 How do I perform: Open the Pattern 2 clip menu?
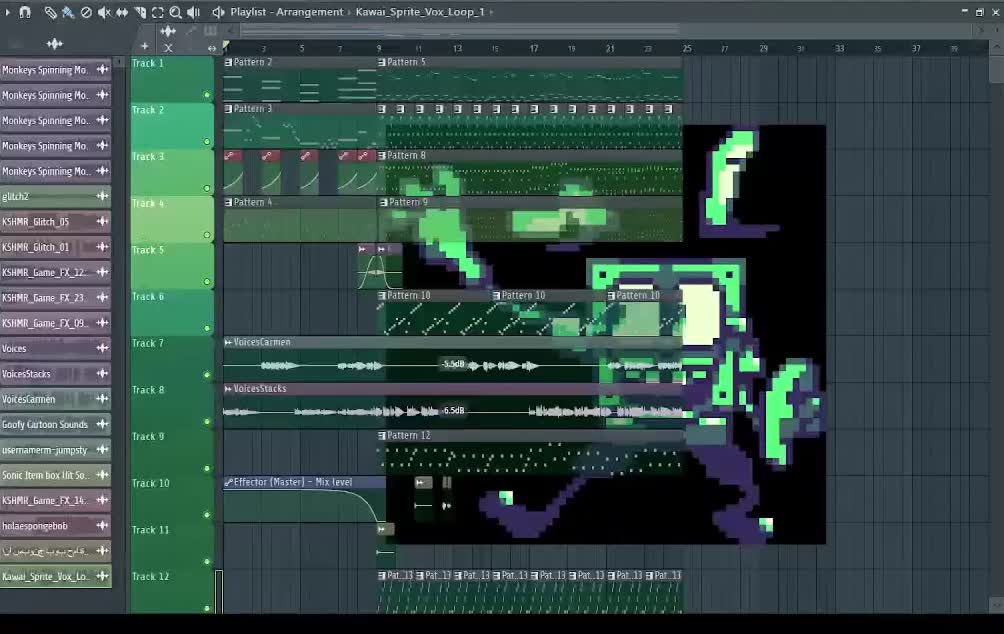pyautogui.click(x=229, y=62)
